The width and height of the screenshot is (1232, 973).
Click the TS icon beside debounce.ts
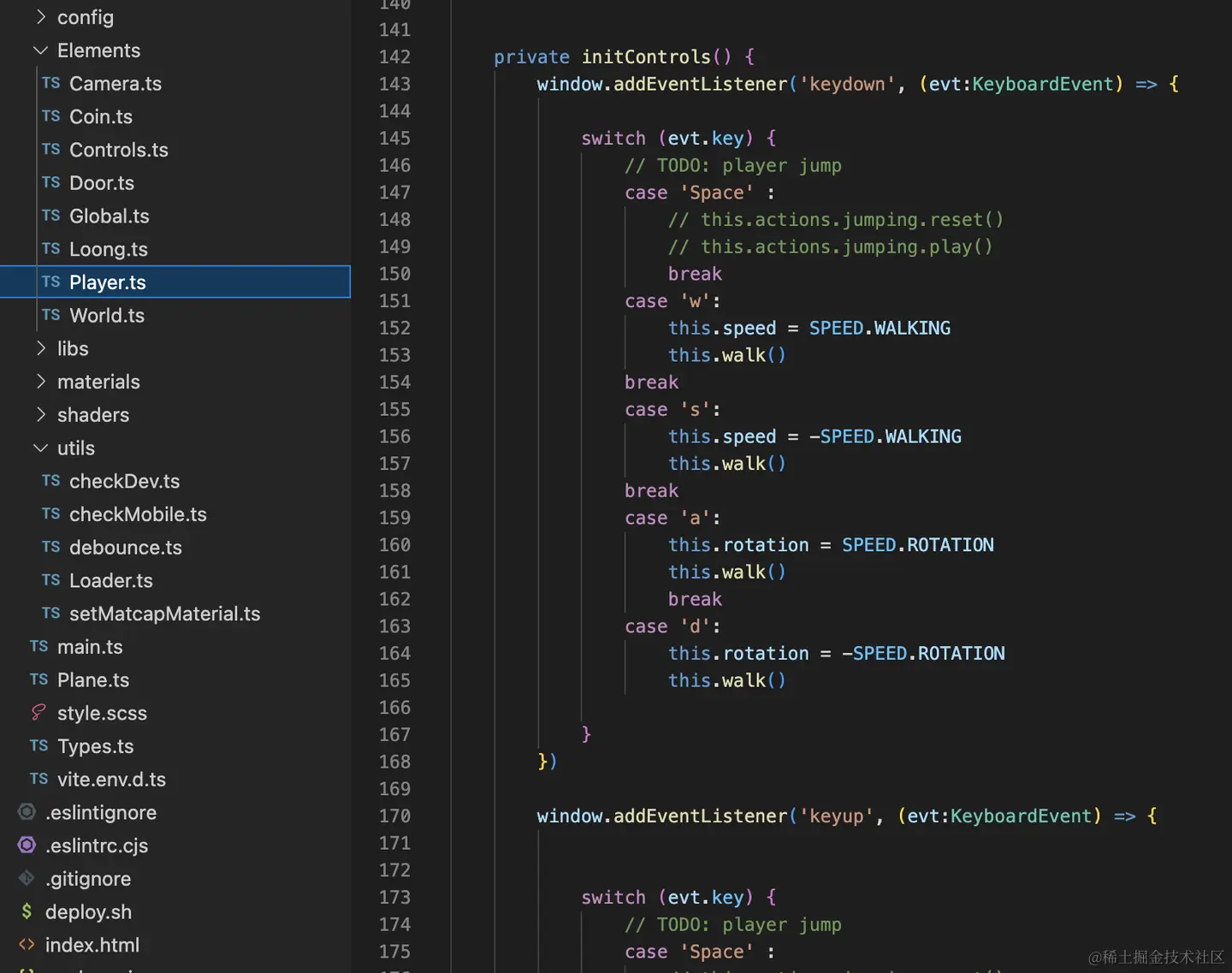point(51,548)
